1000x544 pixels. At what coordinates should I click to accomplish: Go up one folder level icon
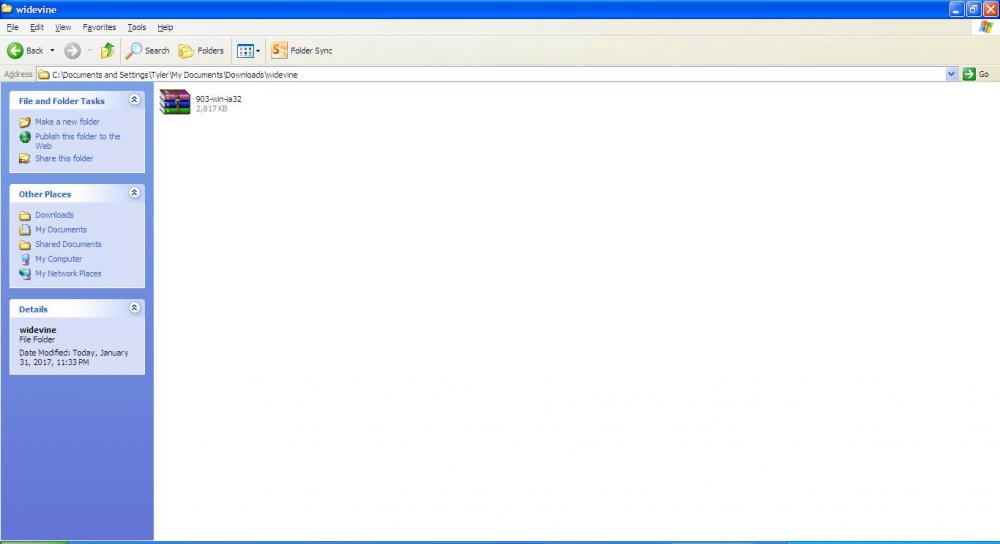click(108, 50)
